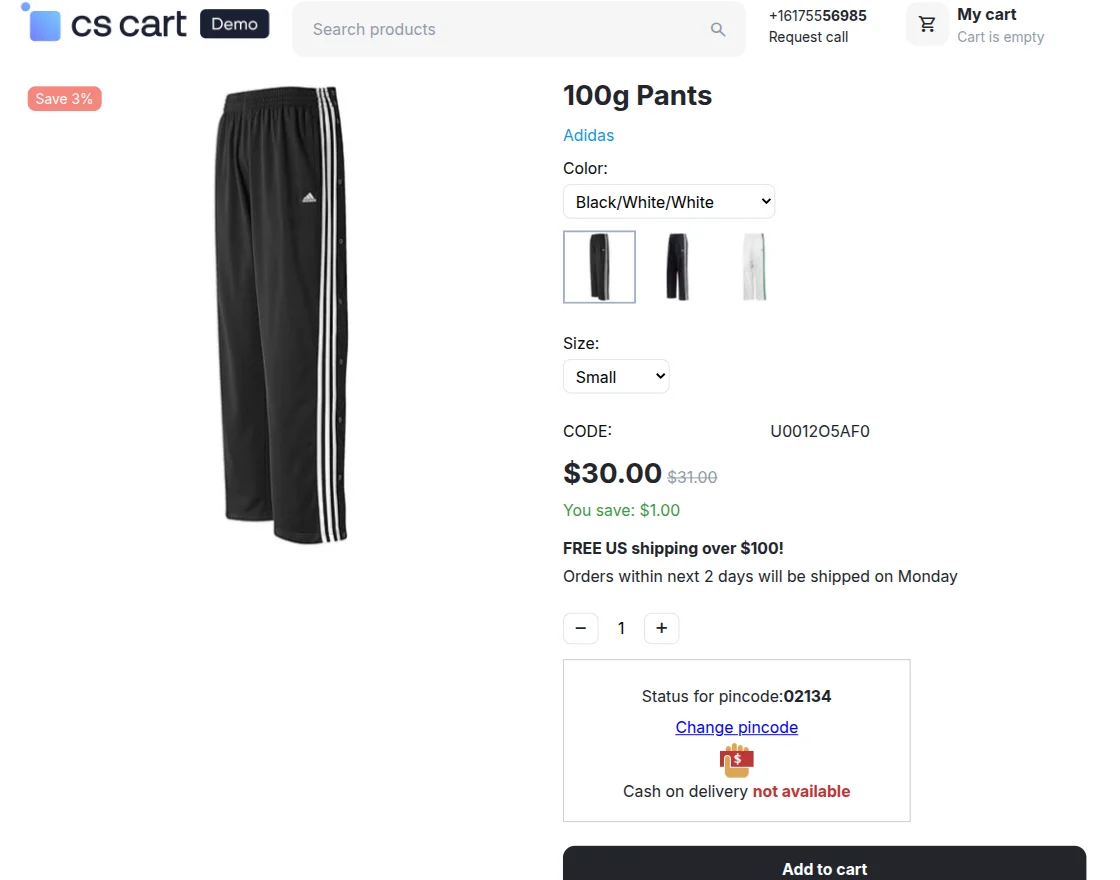Click the Demo badge
1120x880 pixels.
(234, 24)
